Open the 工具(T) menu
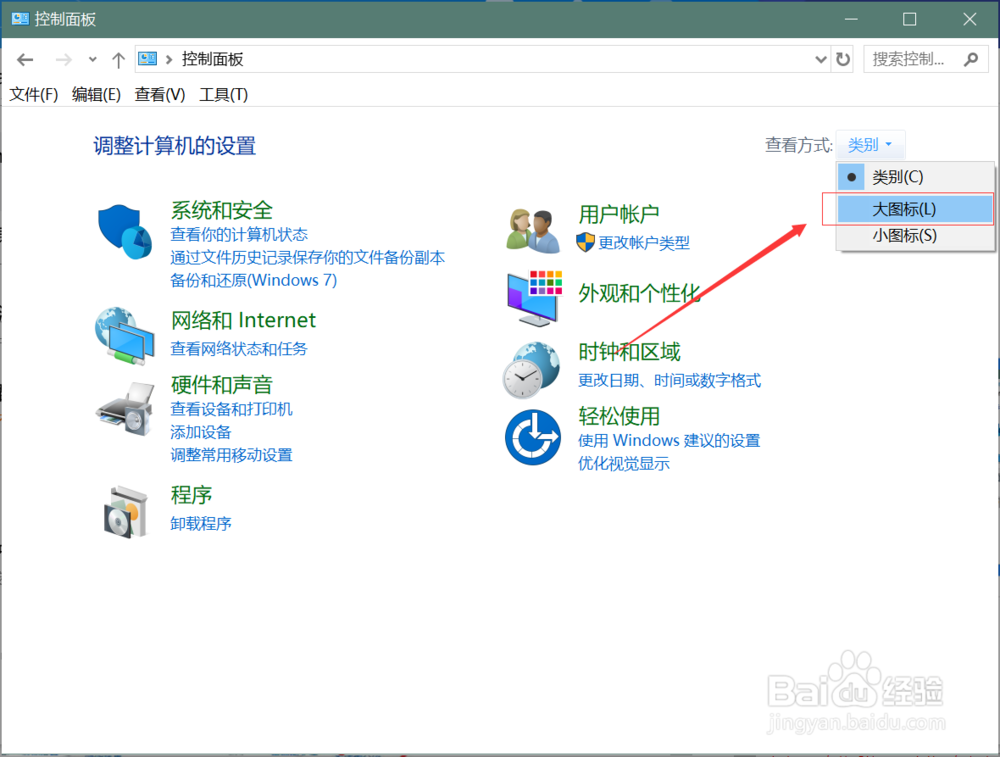This screenshot has height=757, width=1000. coord(223,94)
